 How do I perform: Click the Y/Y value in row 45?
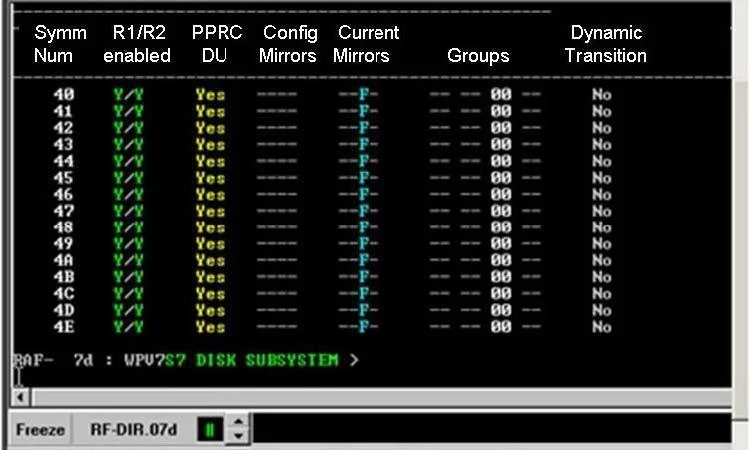coord(128,178)
